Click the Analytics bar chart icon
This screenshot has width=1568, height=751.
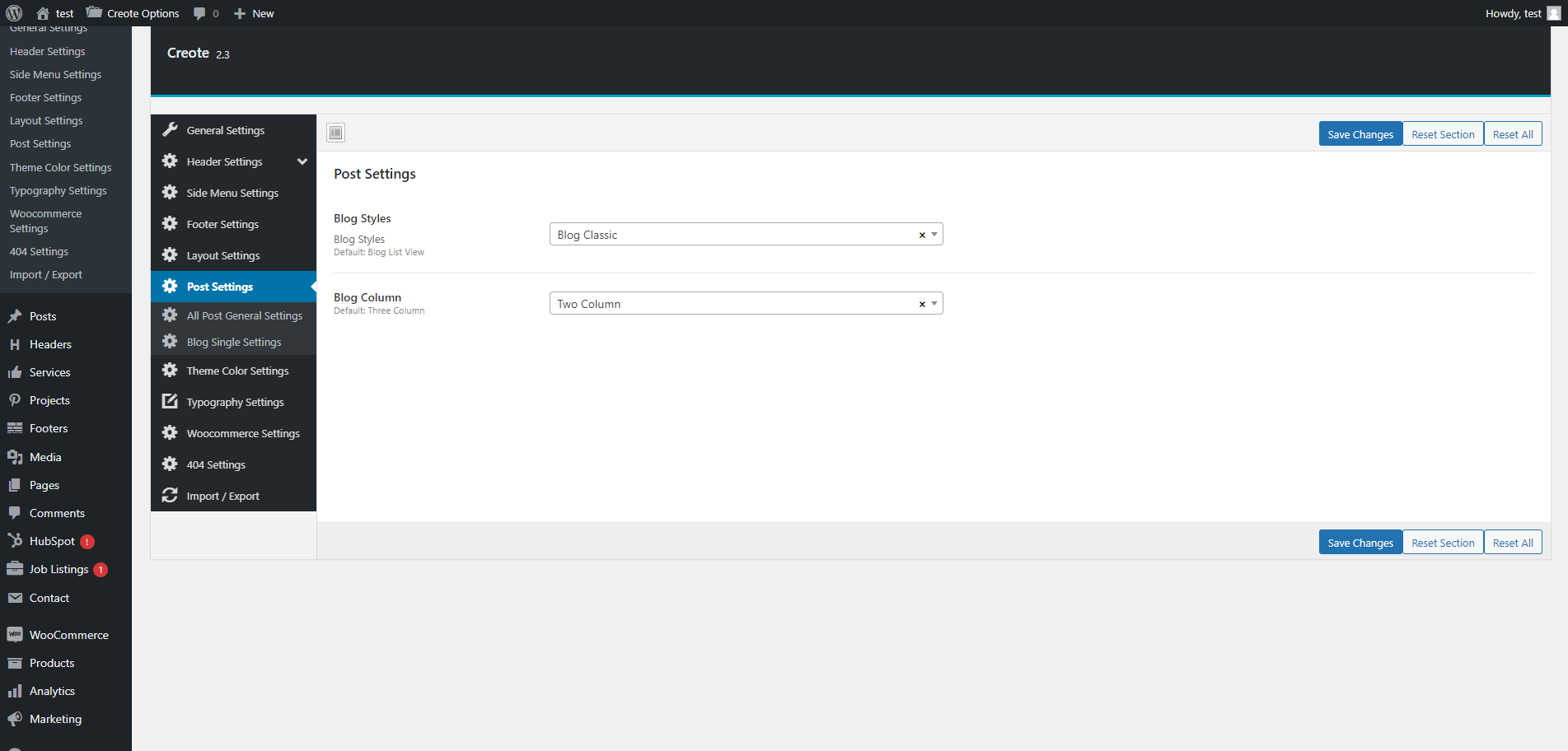point(15,691)
